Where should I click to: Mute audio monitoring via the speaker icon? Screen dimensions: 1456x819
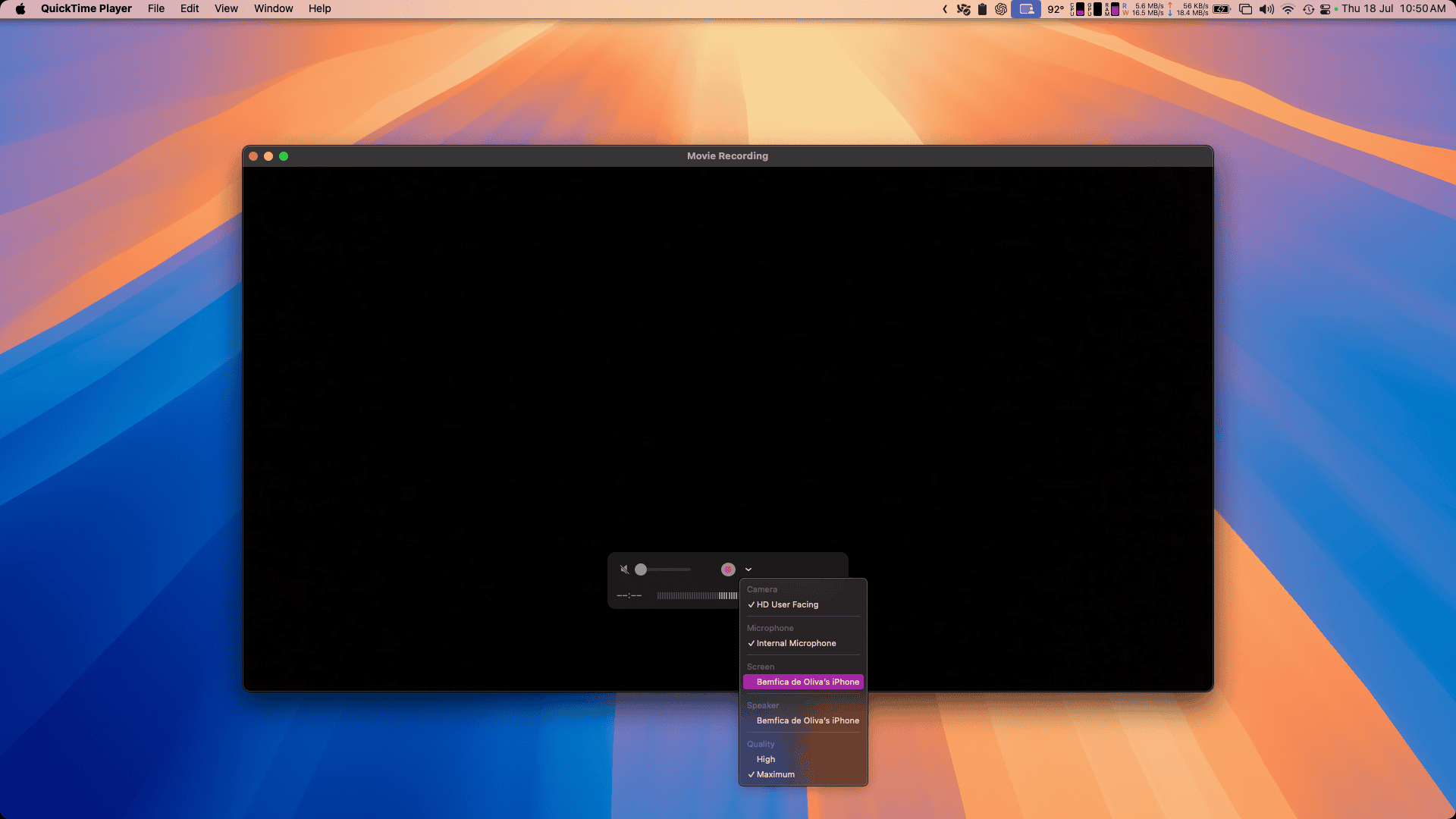(623, 569)
